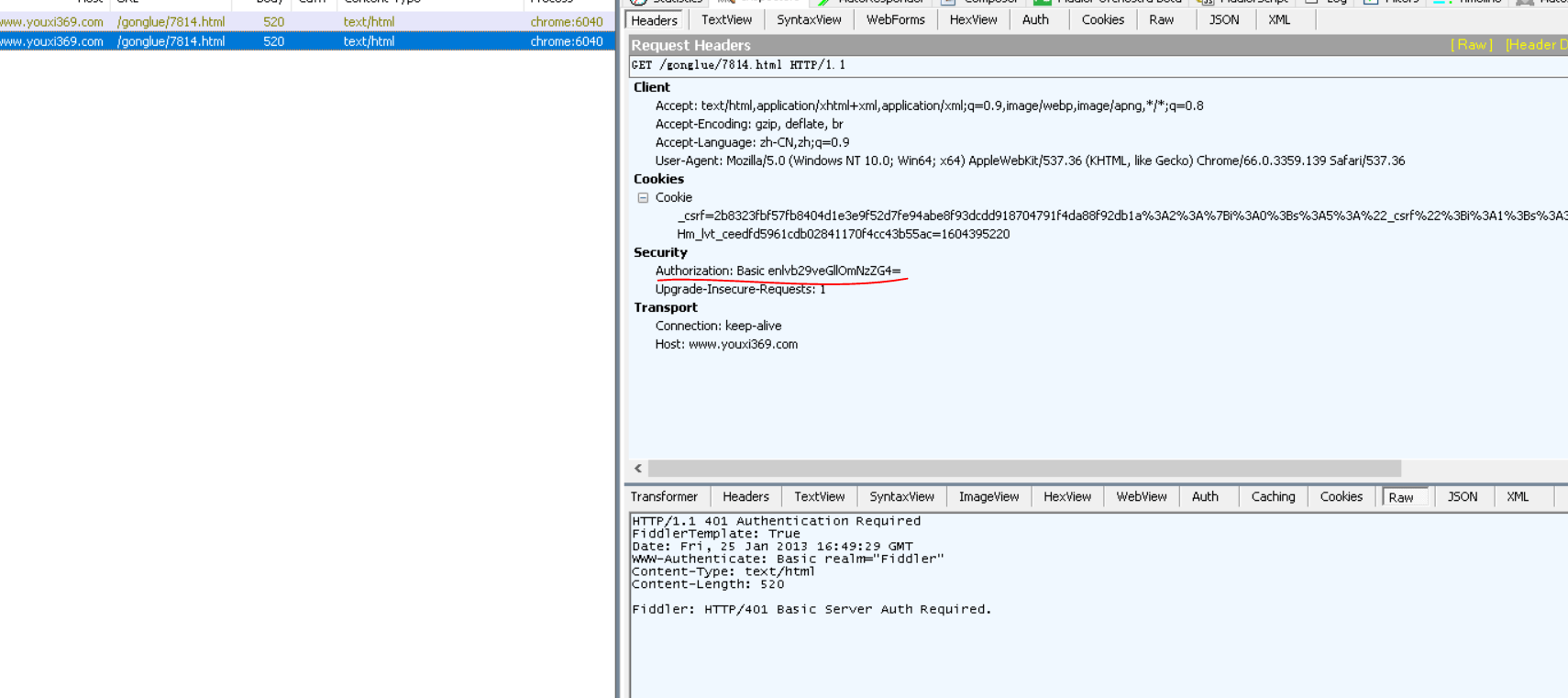
Task: Select the Accept-Encoding: gzip, deflate, br line
Action: [x=749, y=124]
